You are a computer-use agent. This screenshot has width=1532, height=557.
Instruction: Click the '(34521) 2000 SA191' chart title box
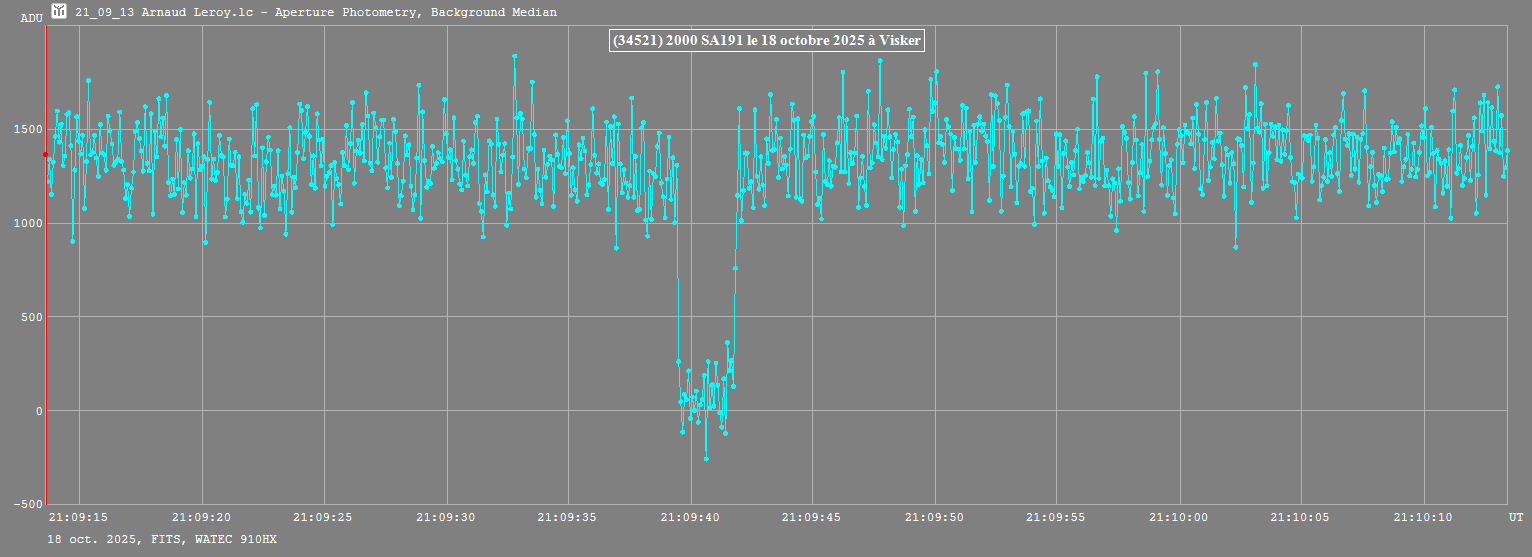click(x=766, y=40)
